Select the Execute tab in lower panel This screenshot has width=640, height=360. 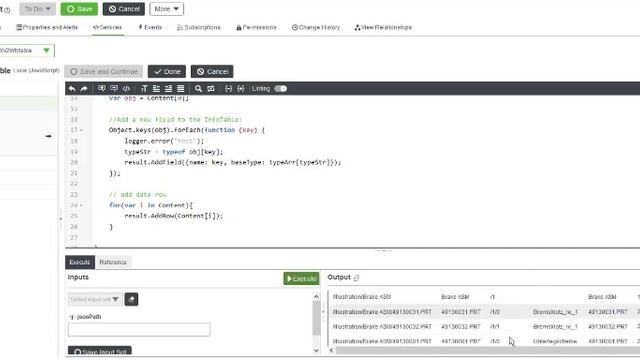tap(80, 262)
